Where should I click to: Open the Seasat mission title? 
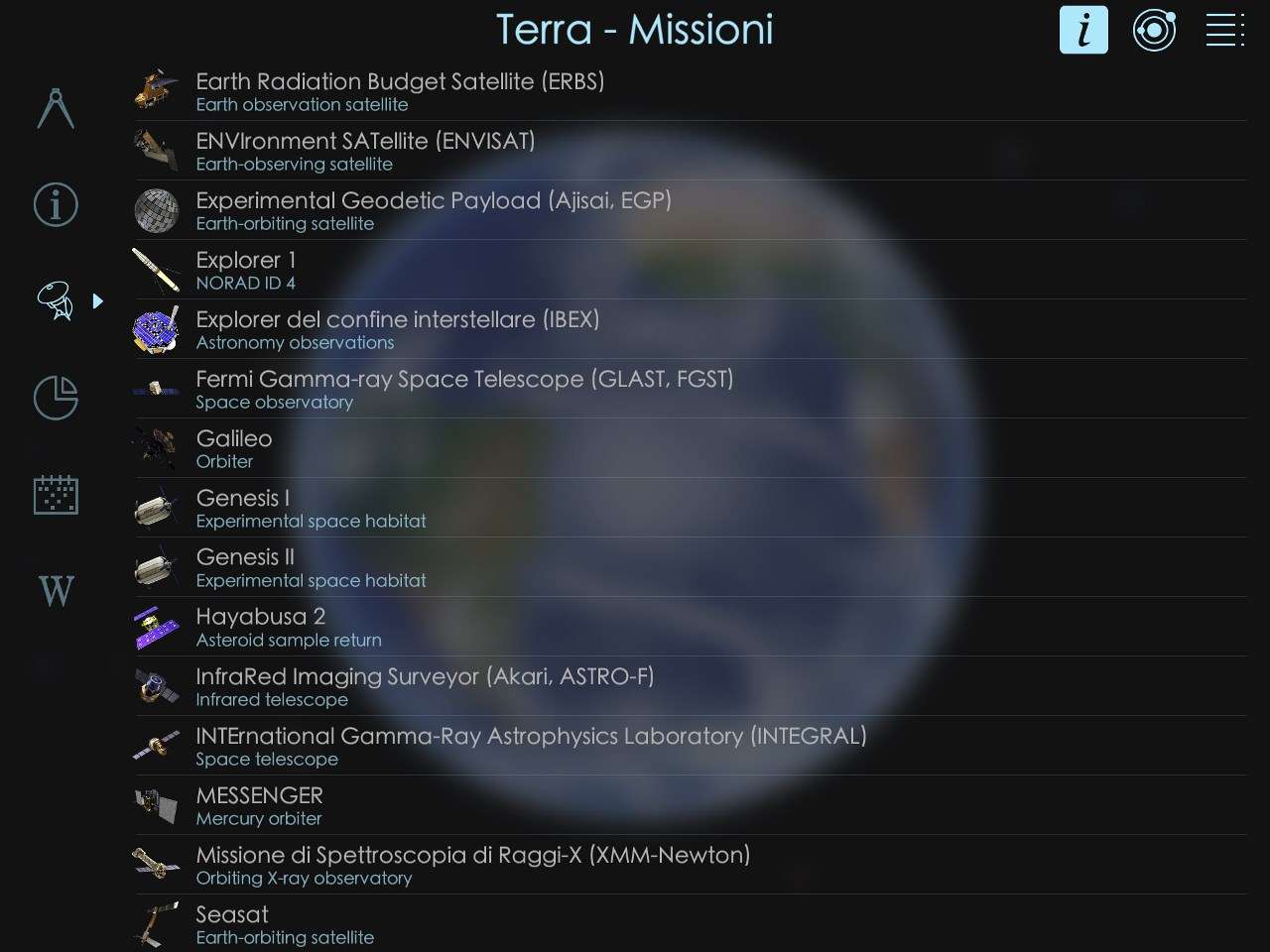coord(232,914)
